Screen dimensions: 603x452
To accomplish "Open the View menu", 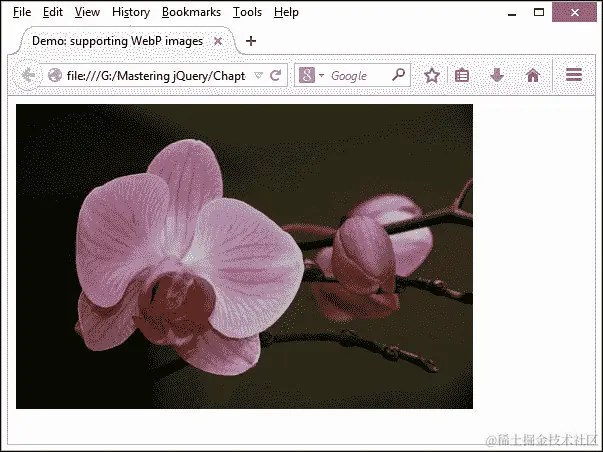I will point(87,12).
